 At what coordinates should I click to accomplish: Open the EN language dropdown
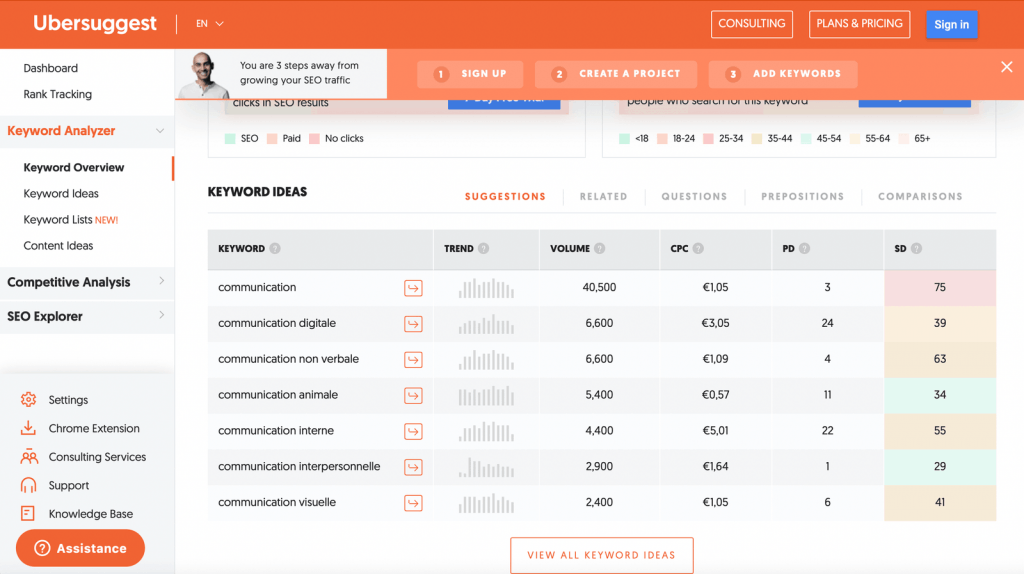(x=210, y=24)
